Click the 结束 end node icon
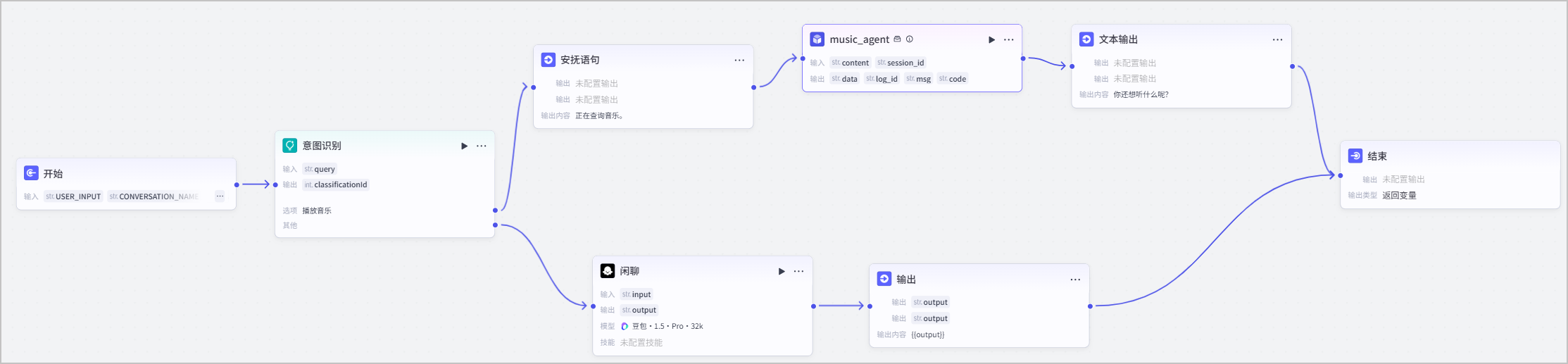The height and width of the screenshot is (364, 1568). tap(1355, 156)
